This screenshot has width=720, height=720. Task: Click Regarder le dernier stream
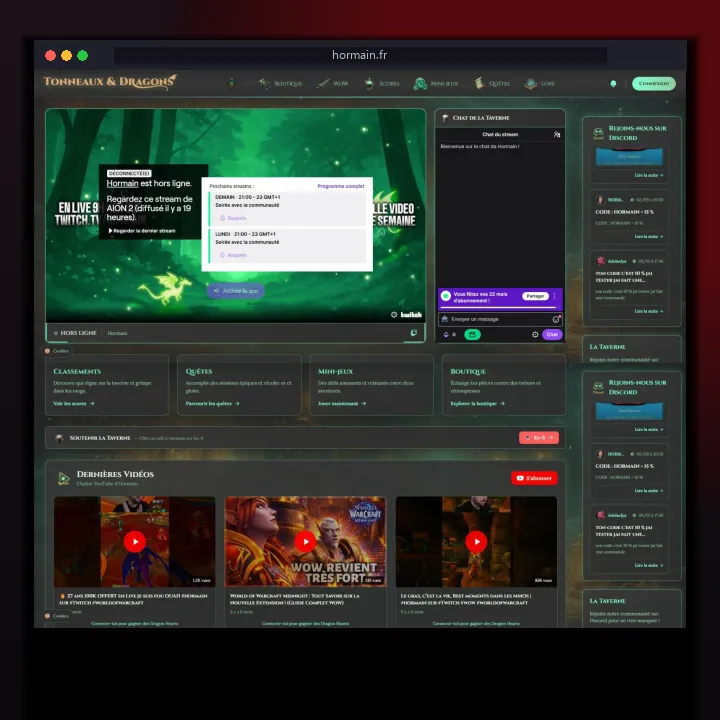pyautogui.click(x=142, y=231)
